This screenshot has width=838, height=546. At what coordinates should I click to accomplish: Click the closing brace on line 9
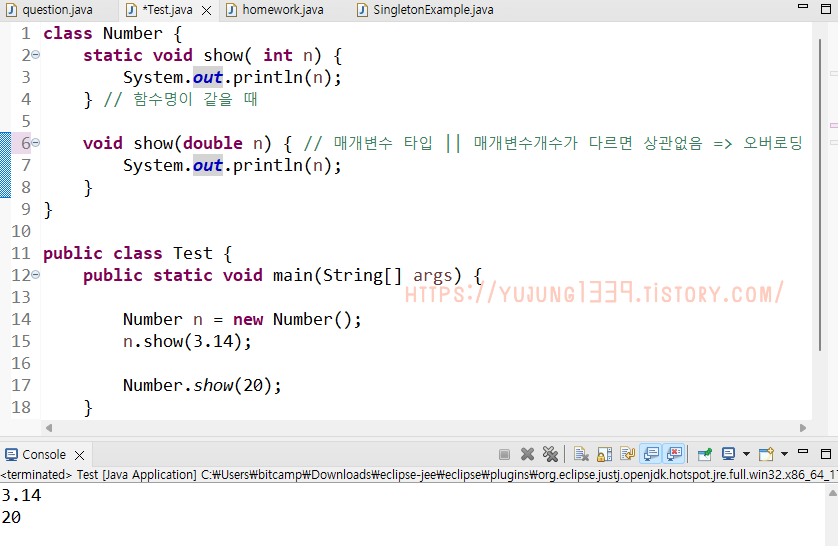pyautogui.click(x=48, y=210)
